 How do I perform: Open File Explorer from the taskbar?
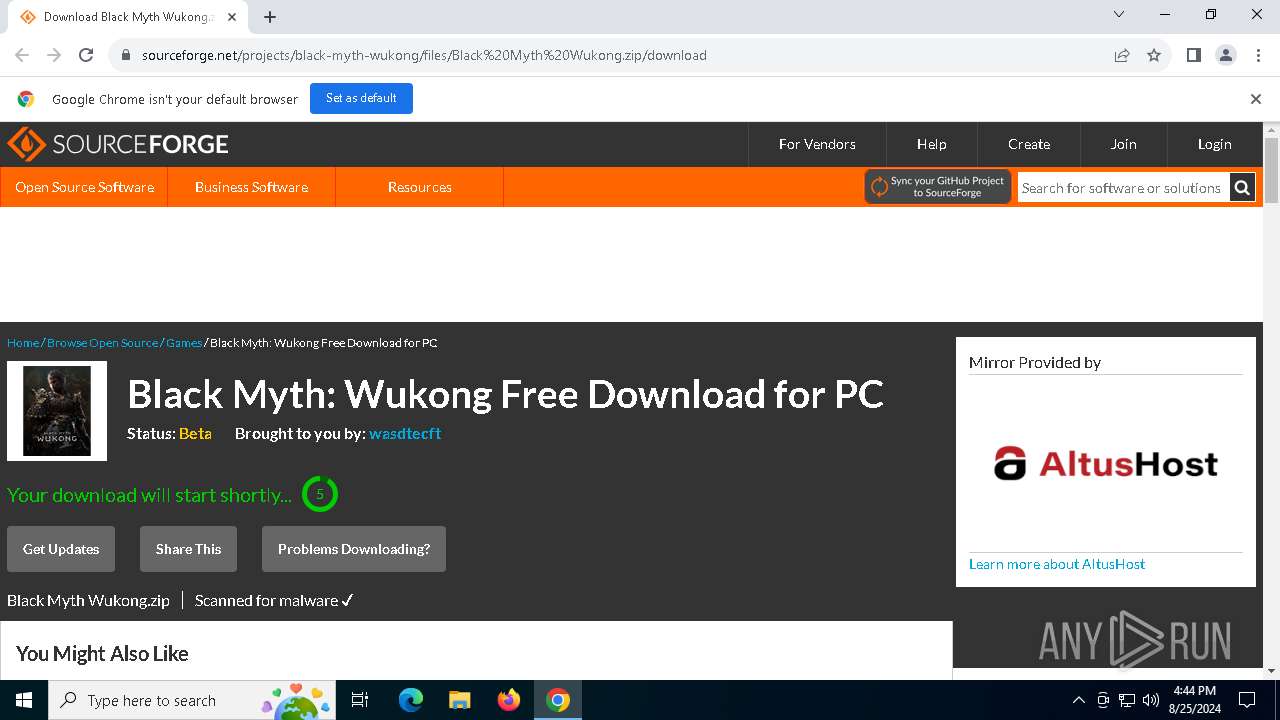coord(459,700)
